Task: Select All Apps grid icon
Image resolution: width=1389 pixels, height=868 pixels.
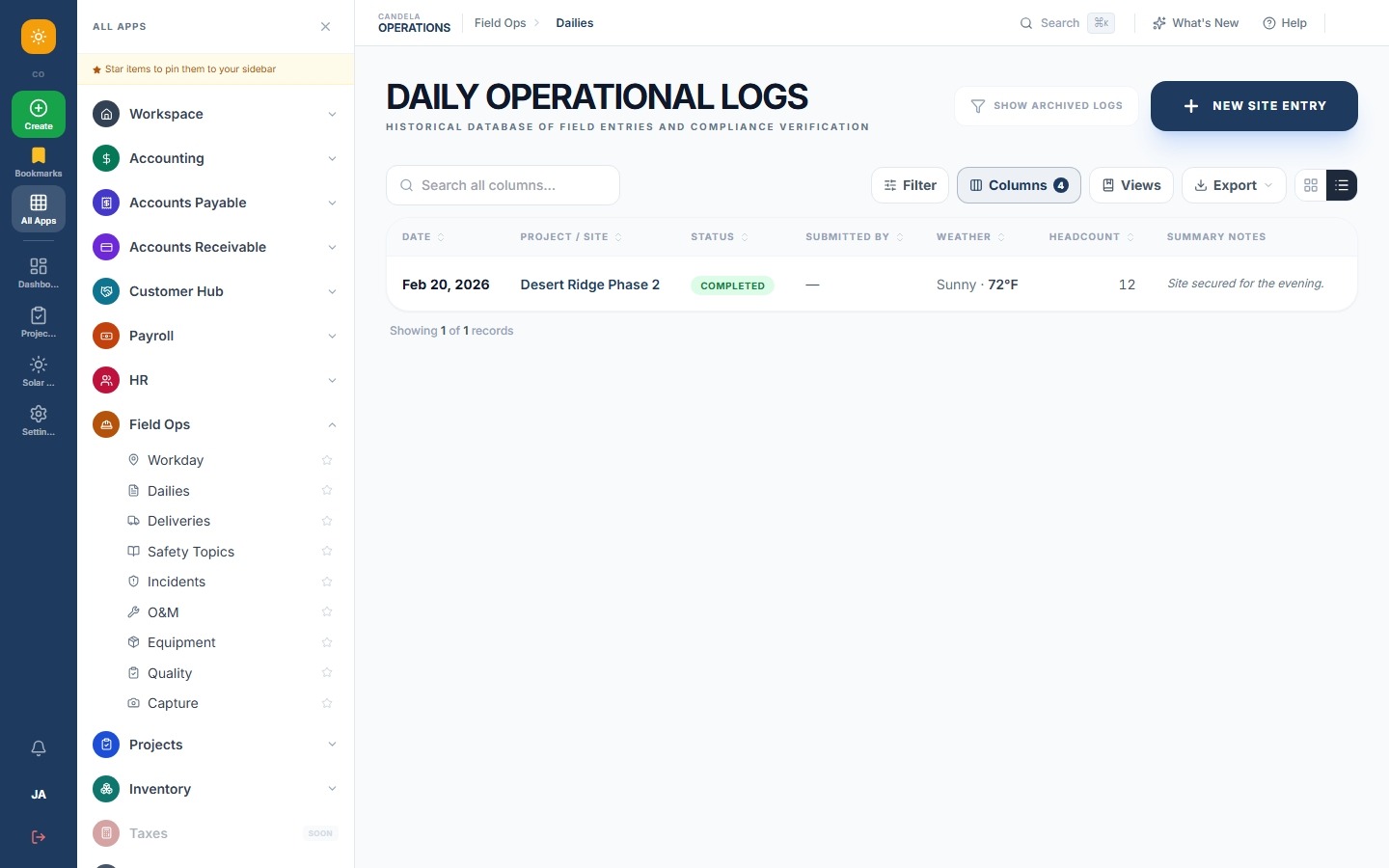Action: [x=39, y=208]
